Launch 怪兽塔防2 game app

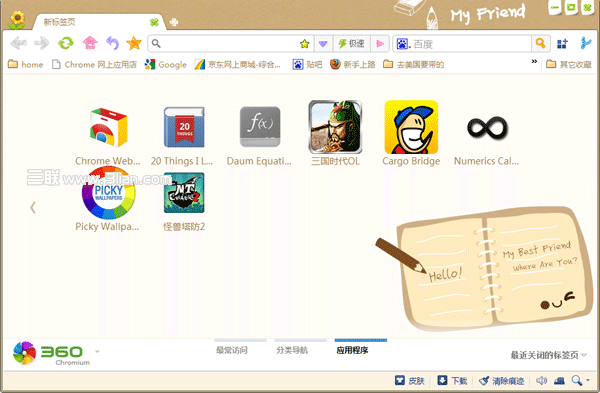tap(184, 202)
